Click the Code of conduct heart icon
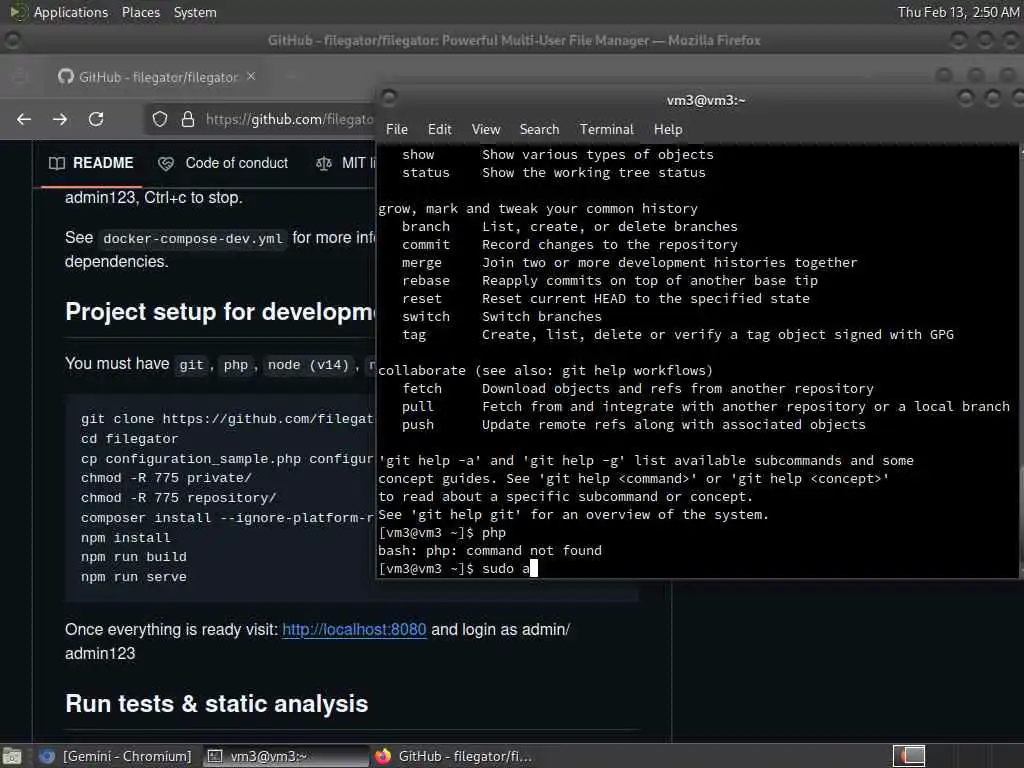The width and height of the screenshot is (1024, 768). [x=166, y=163]
